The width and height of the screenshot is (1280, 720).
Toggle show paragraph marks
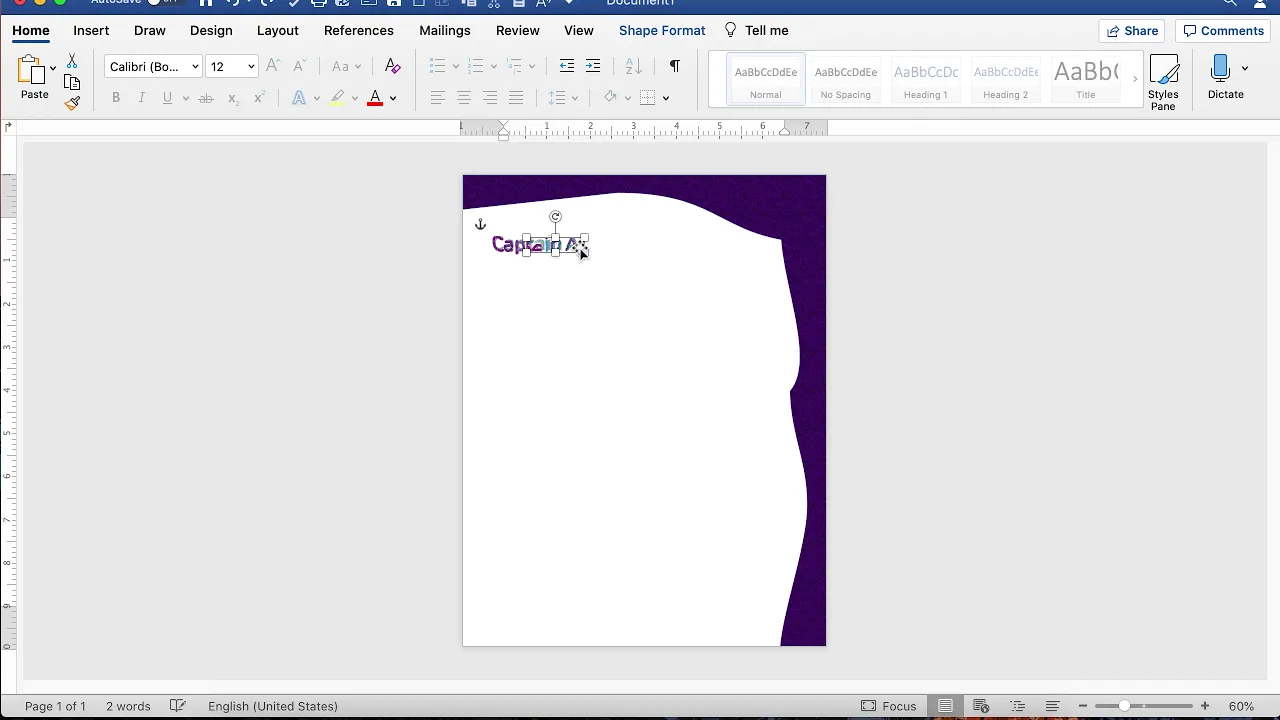(x=674, y=66)
